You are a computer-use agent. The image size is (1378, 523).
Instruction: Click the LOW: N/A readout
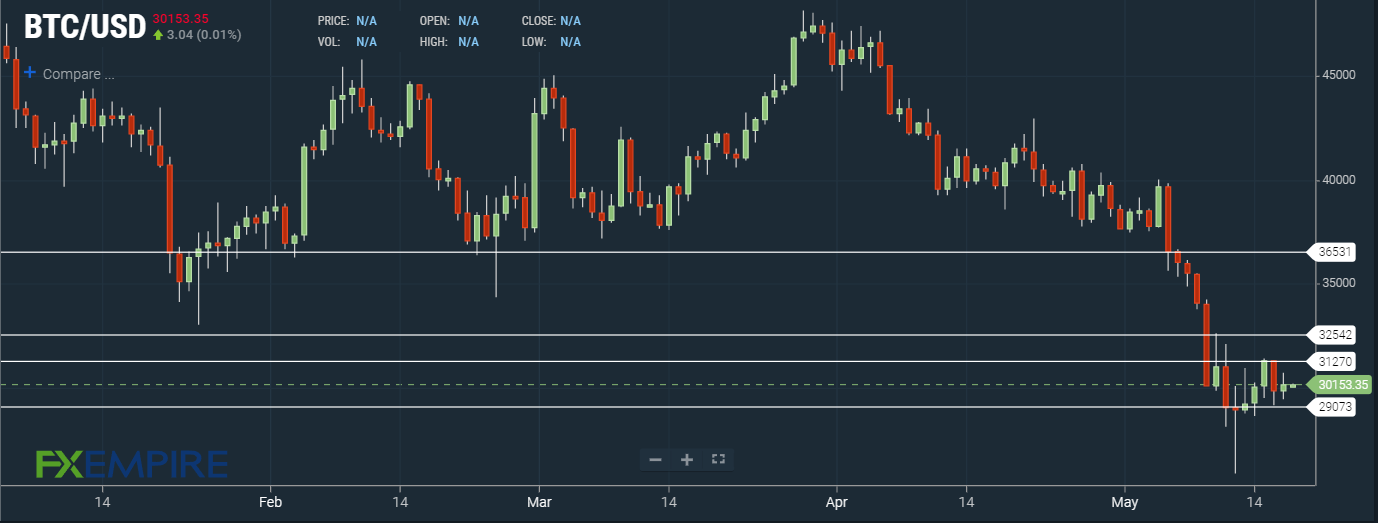[551, 42]
